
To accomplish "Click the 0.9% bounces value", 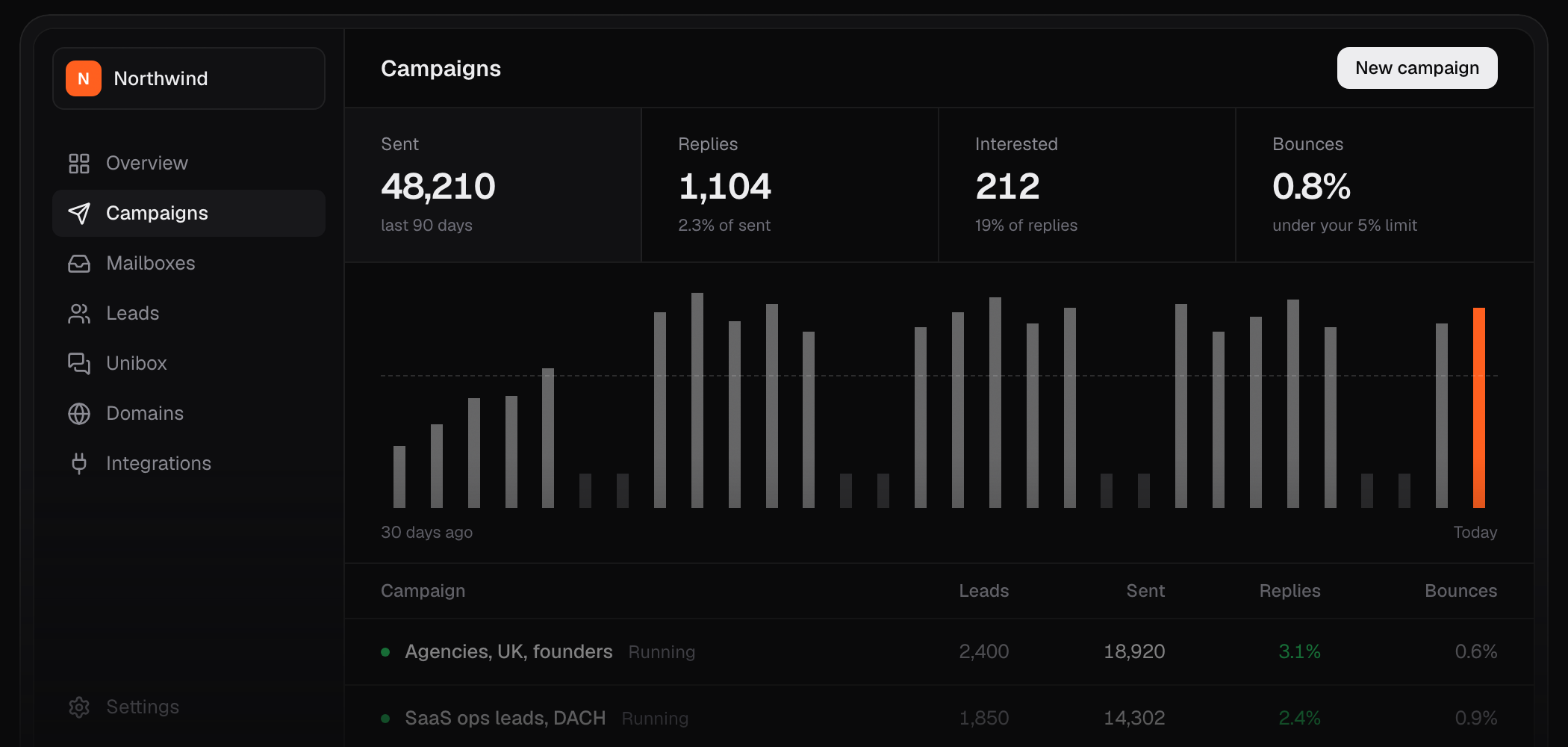I will tap(1476, 718).
